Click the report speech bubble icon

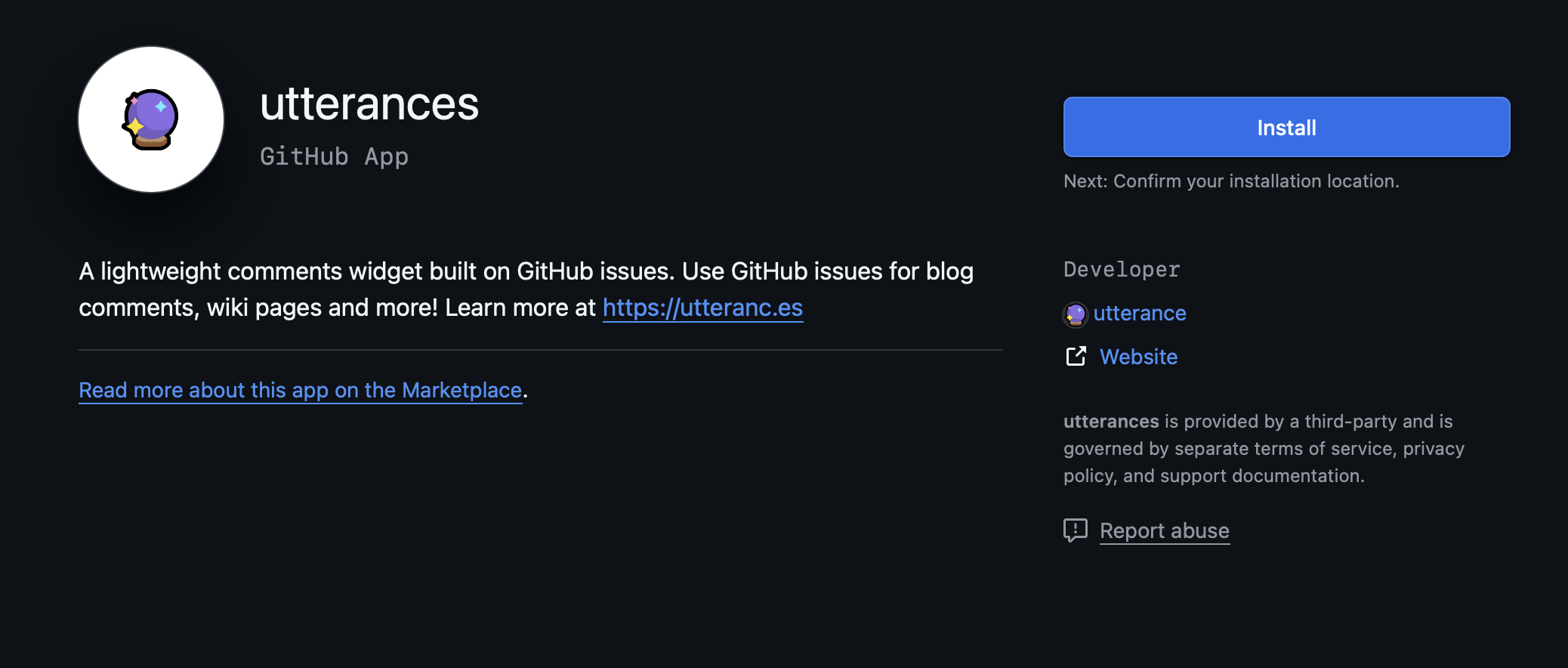1075,530
